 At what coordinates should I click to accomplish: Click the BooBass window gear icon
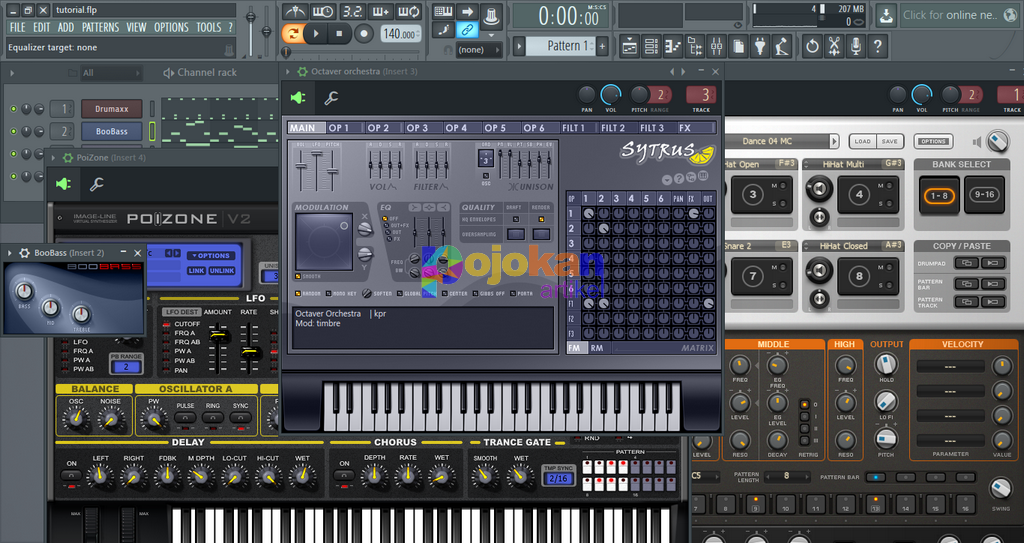click(x=25, y=253)
